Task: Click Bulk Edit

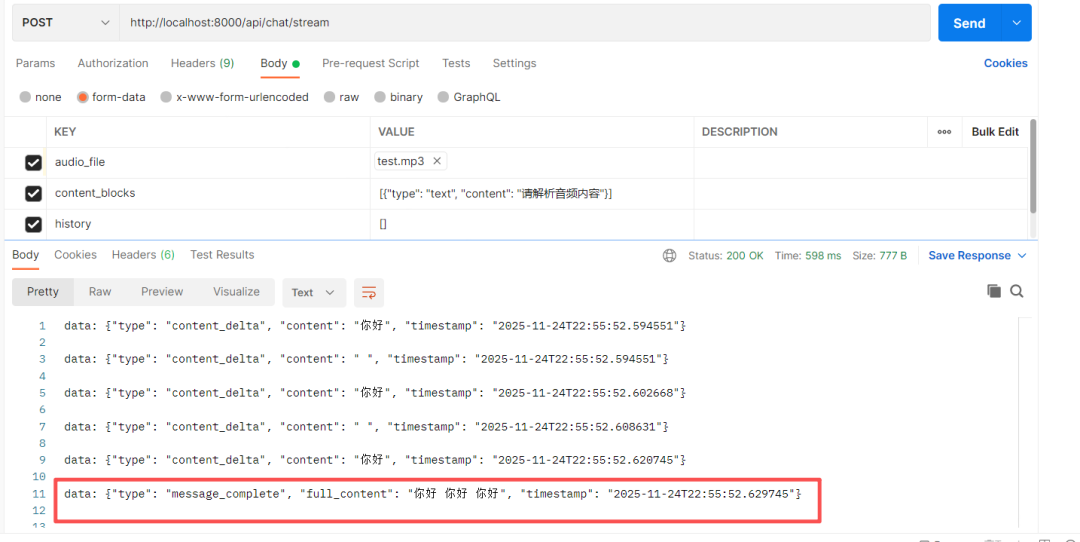Action: click(x=995, y=132)
